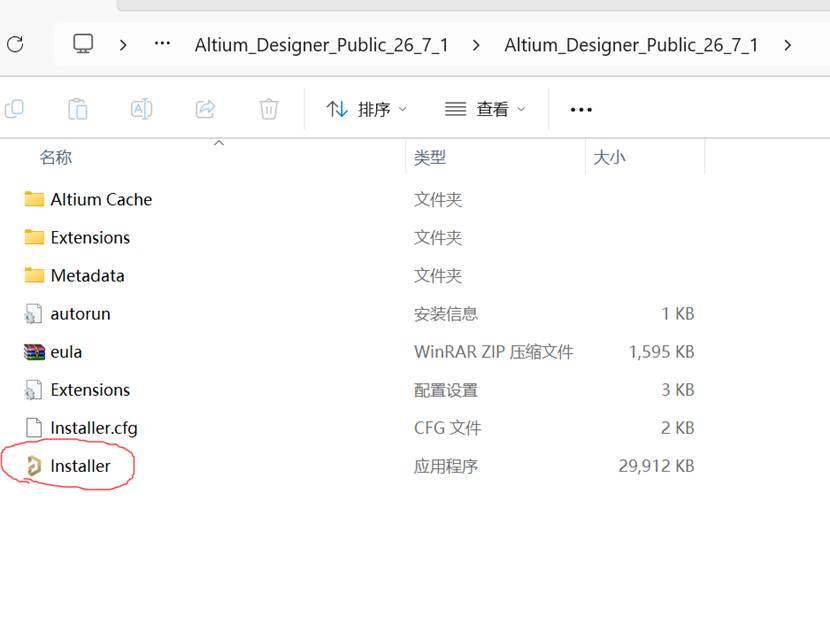Expand chevron after the This PC icon
Viewport: 830px width, 633px height.
point(123,45)
